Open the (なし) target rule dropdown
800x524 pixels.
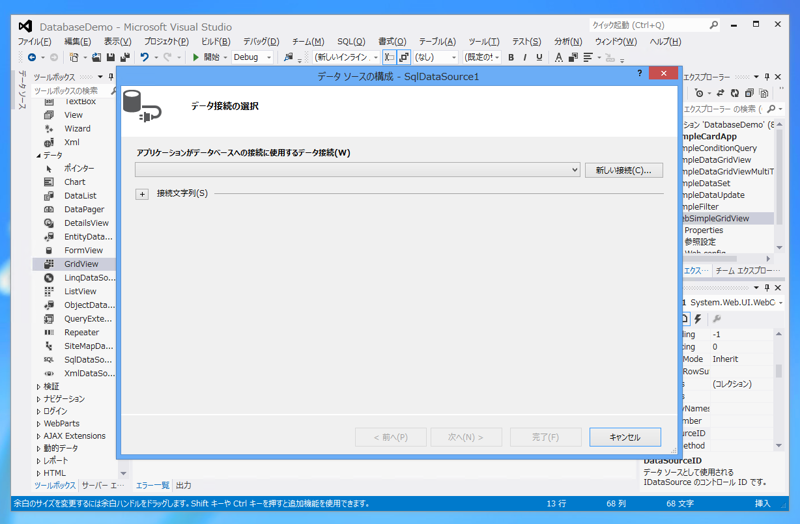[435, 57]
